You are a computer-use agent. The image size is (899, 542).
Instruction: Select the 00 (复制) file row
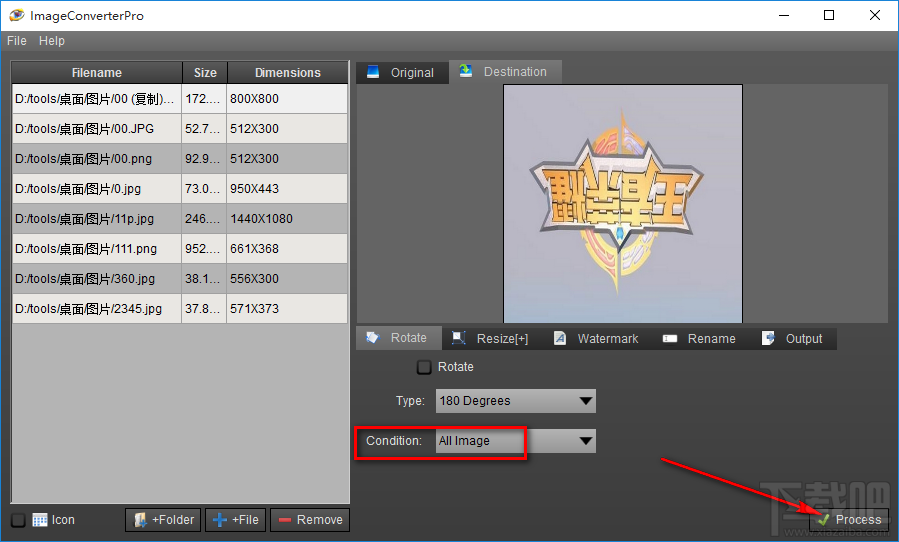click(180, 99)
